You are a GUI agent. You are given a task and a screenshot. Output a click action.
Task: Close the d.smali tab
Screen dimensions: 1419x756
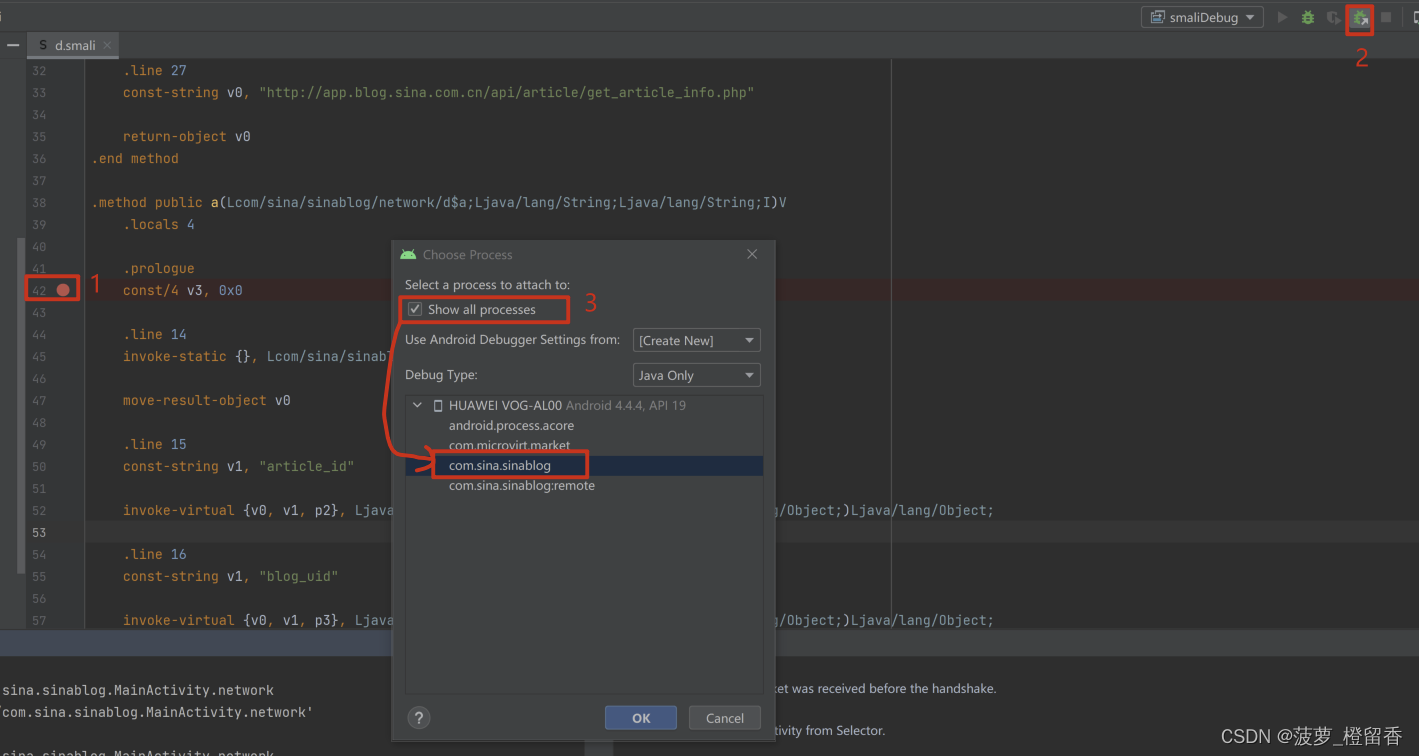[x=107, y=45]
